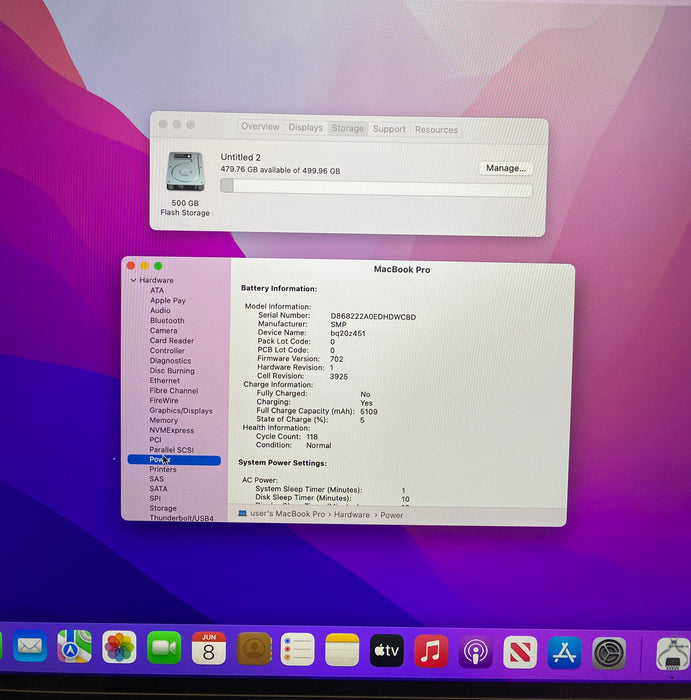The image size is (691, 700).
Task: Open the Resources tab
Action: (436, 130)
